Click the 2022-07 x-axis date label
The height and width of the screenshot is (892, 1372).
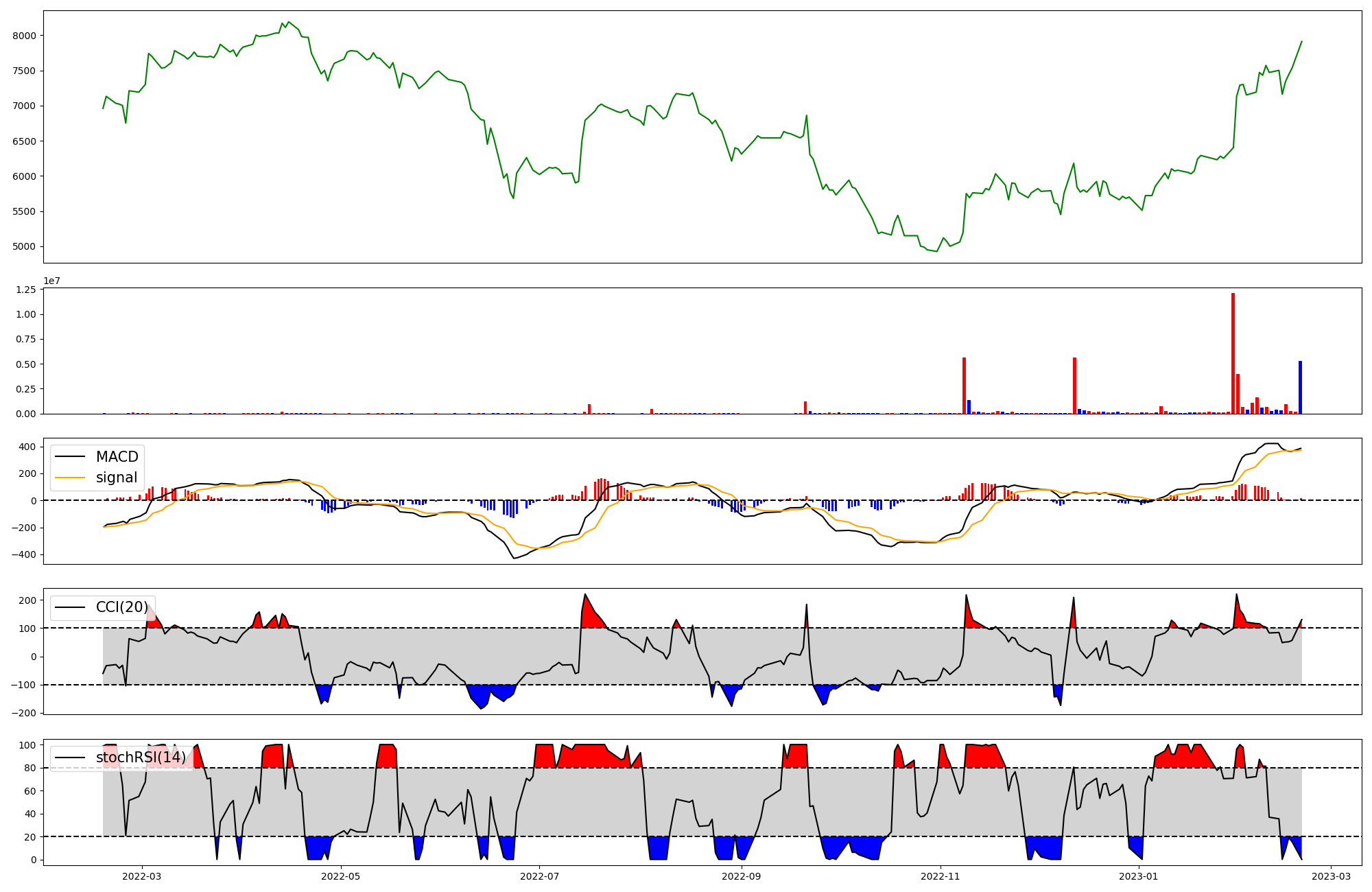tap(539, 876)
